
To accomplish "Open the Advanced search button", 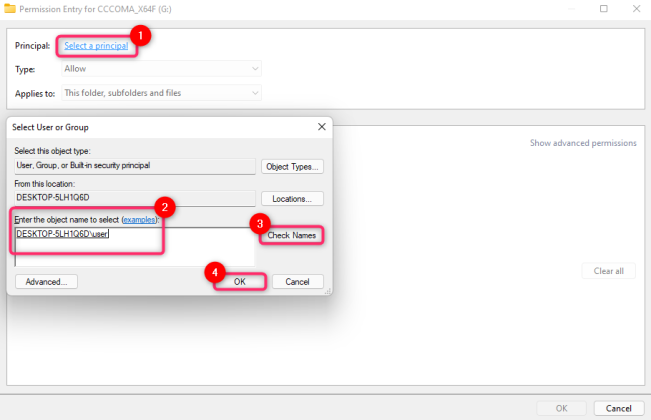I will coord(46,282).
